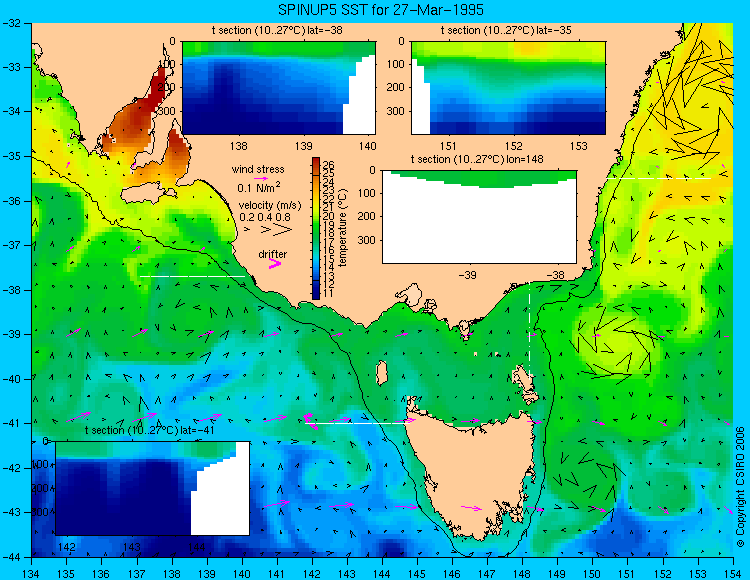Open the lat=-35 temperature section inset plot
Viewport: 750px width, 580px height.
click(x=508, y=88)
